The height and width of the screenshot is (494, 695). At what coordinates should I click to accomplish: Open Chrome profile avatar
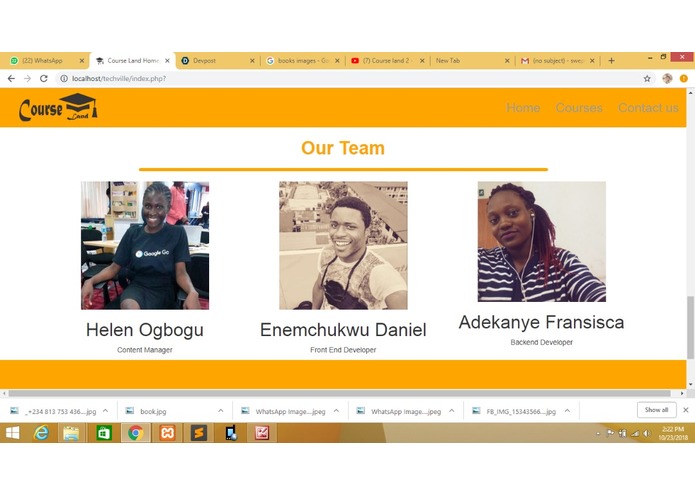tap(667, 78)
